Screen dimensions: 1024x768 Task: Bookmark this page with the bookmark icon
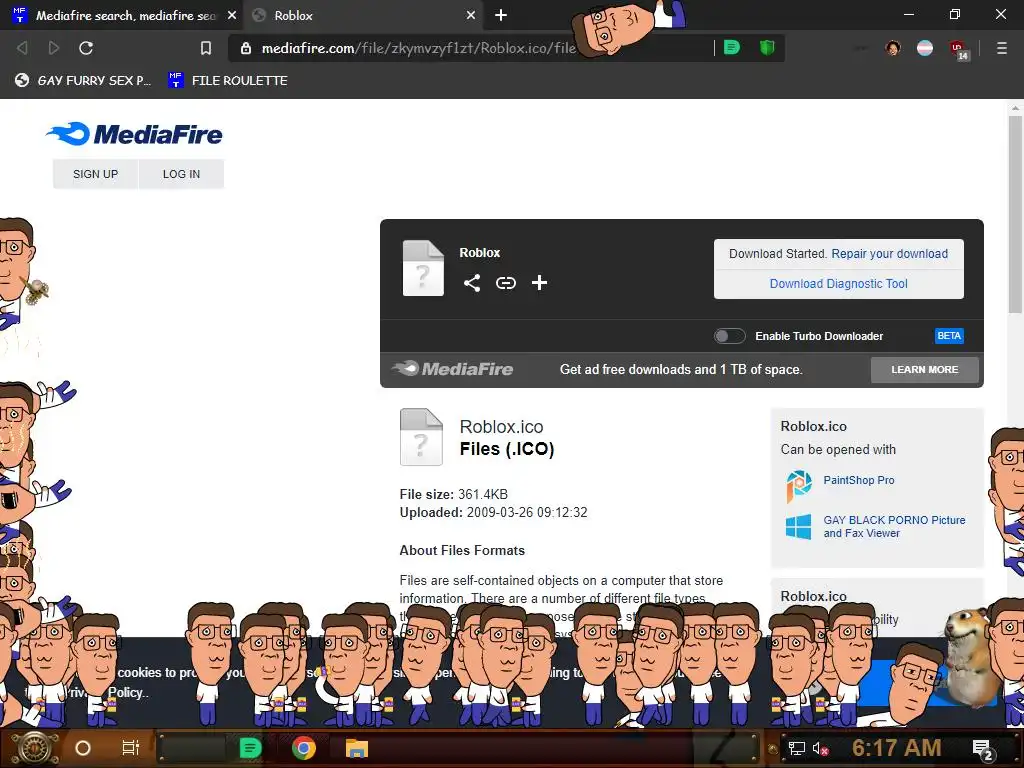click(x=206, y=48)
